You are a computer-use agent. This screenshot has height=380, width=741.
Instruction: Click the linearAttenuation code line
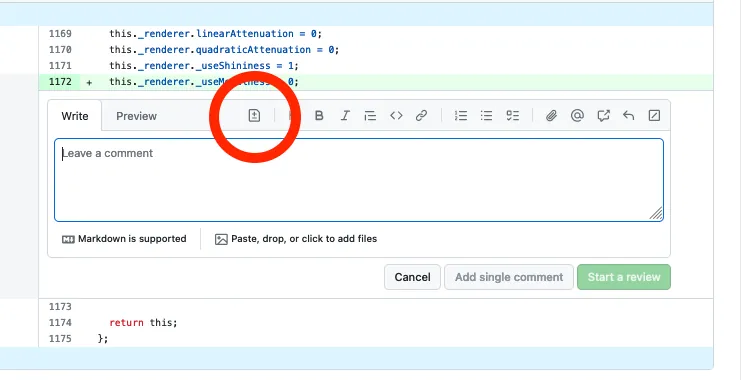[215, 34]
